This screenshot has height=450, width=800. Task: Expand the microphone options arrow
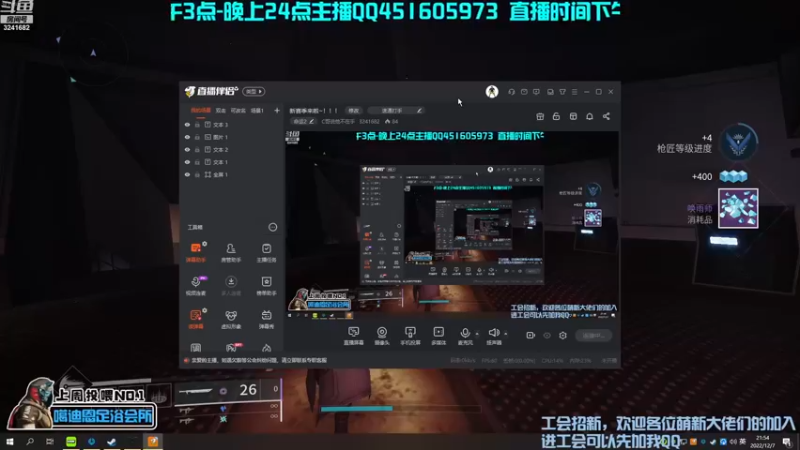(x=477, y=334)
